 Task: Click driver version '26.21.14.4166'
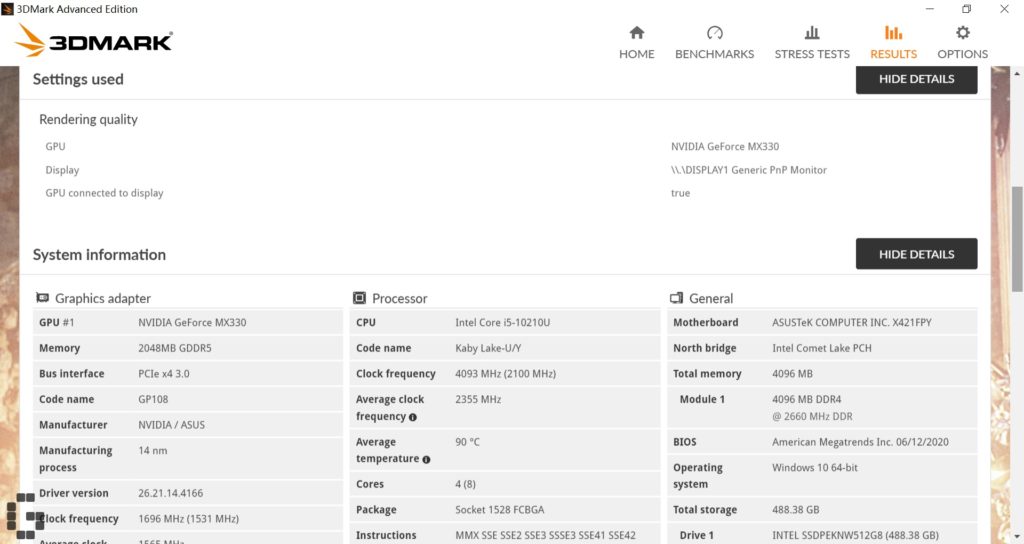click(x=170, y=493)
